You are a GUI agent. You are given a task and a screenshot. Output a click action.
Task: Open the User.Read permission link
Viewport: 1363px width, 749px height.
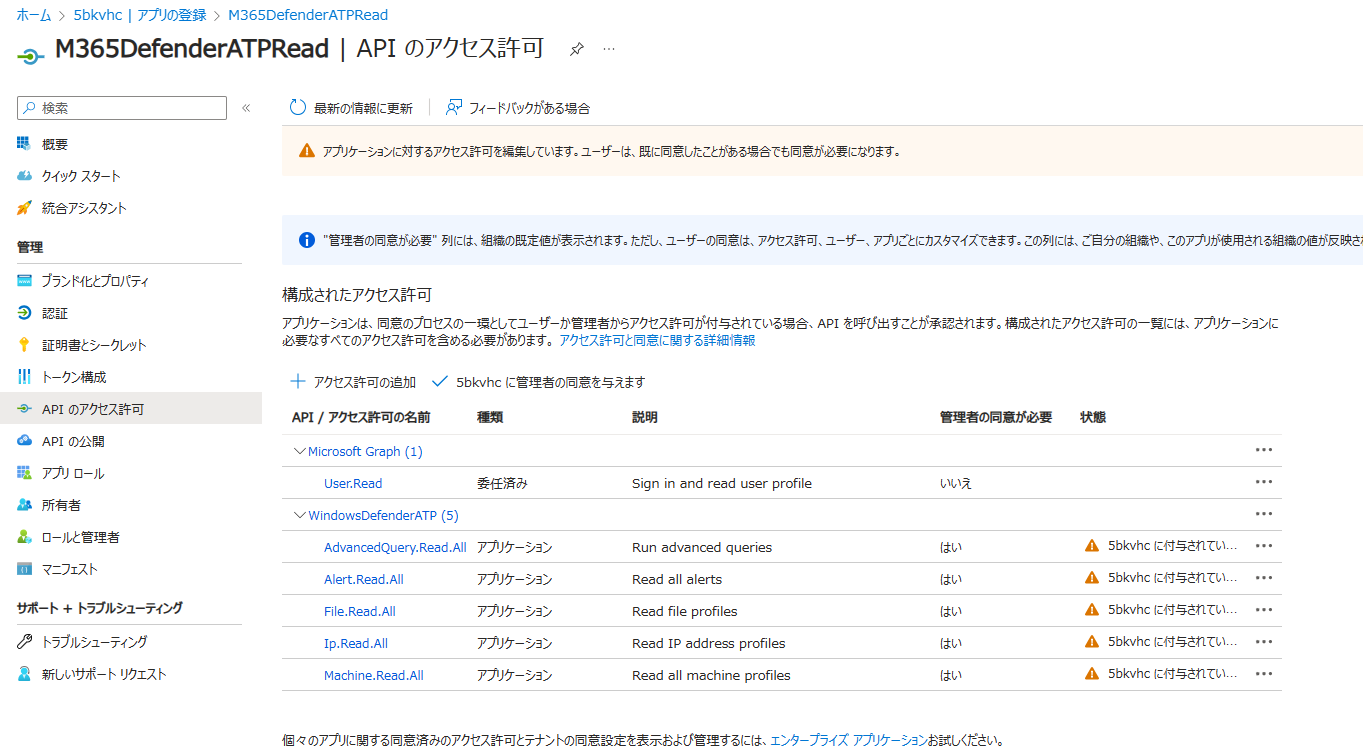(x=352, y=481)
